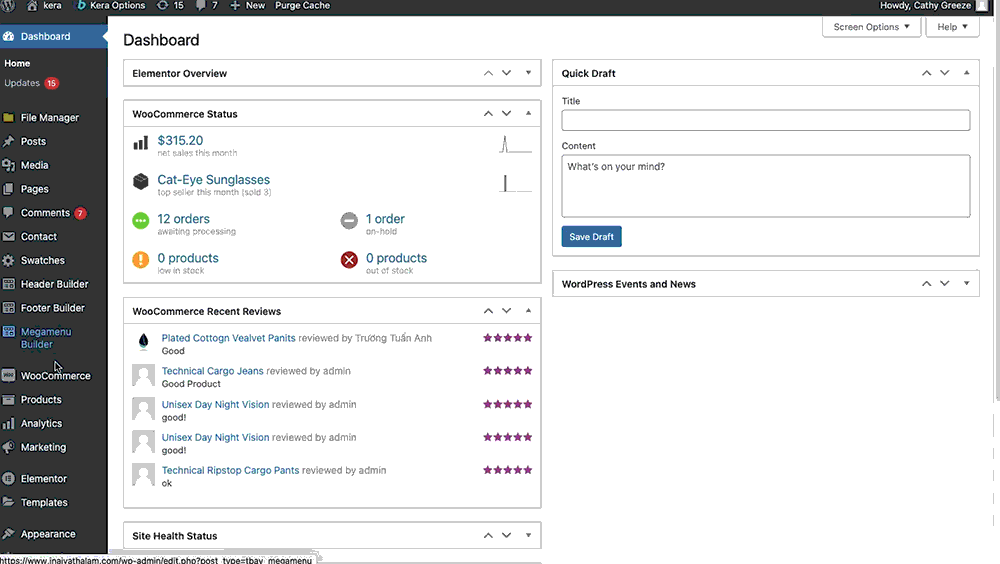Move WordPress Events and News widget up

pos(926,284)
